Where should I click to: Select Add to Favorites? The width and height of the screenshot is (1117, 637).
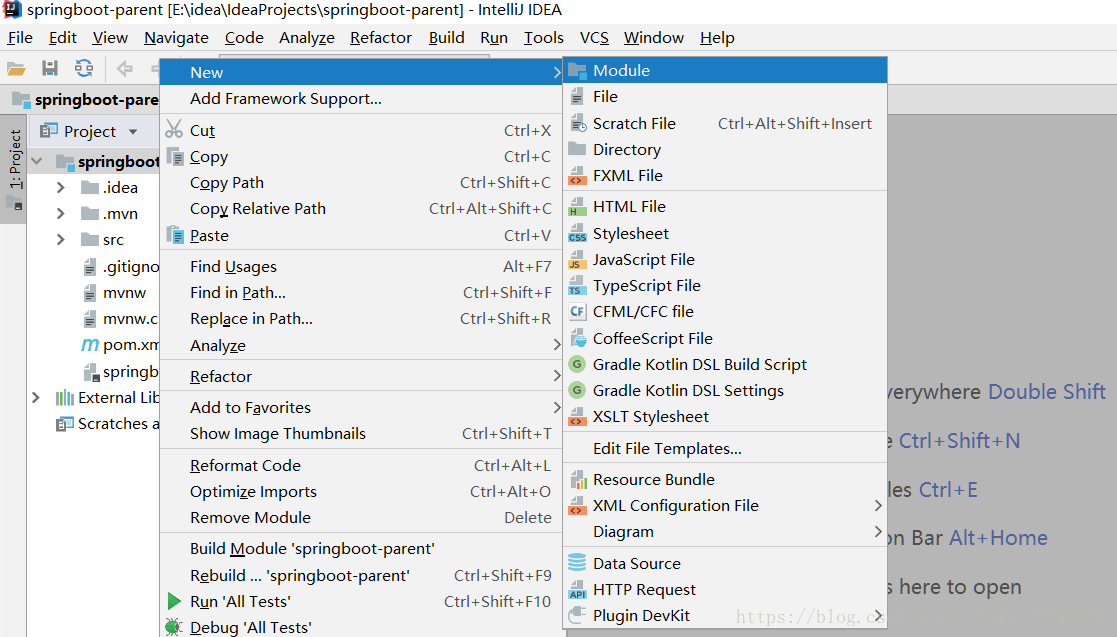361,408
